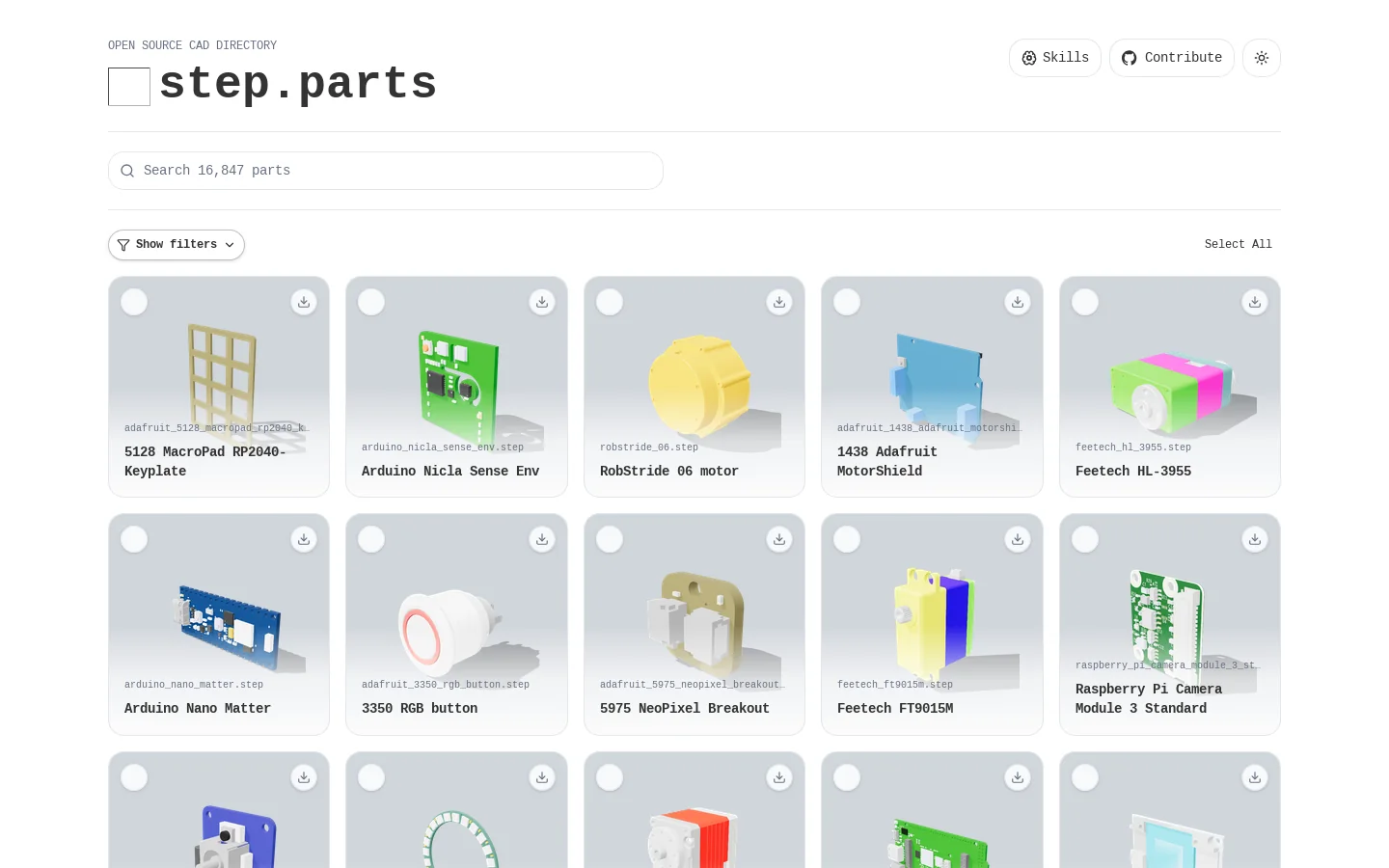This screenshot has width=1389, height=868.
Task: Select the 5975 NeoPixel Breakout checkbox
Action: 610,539
